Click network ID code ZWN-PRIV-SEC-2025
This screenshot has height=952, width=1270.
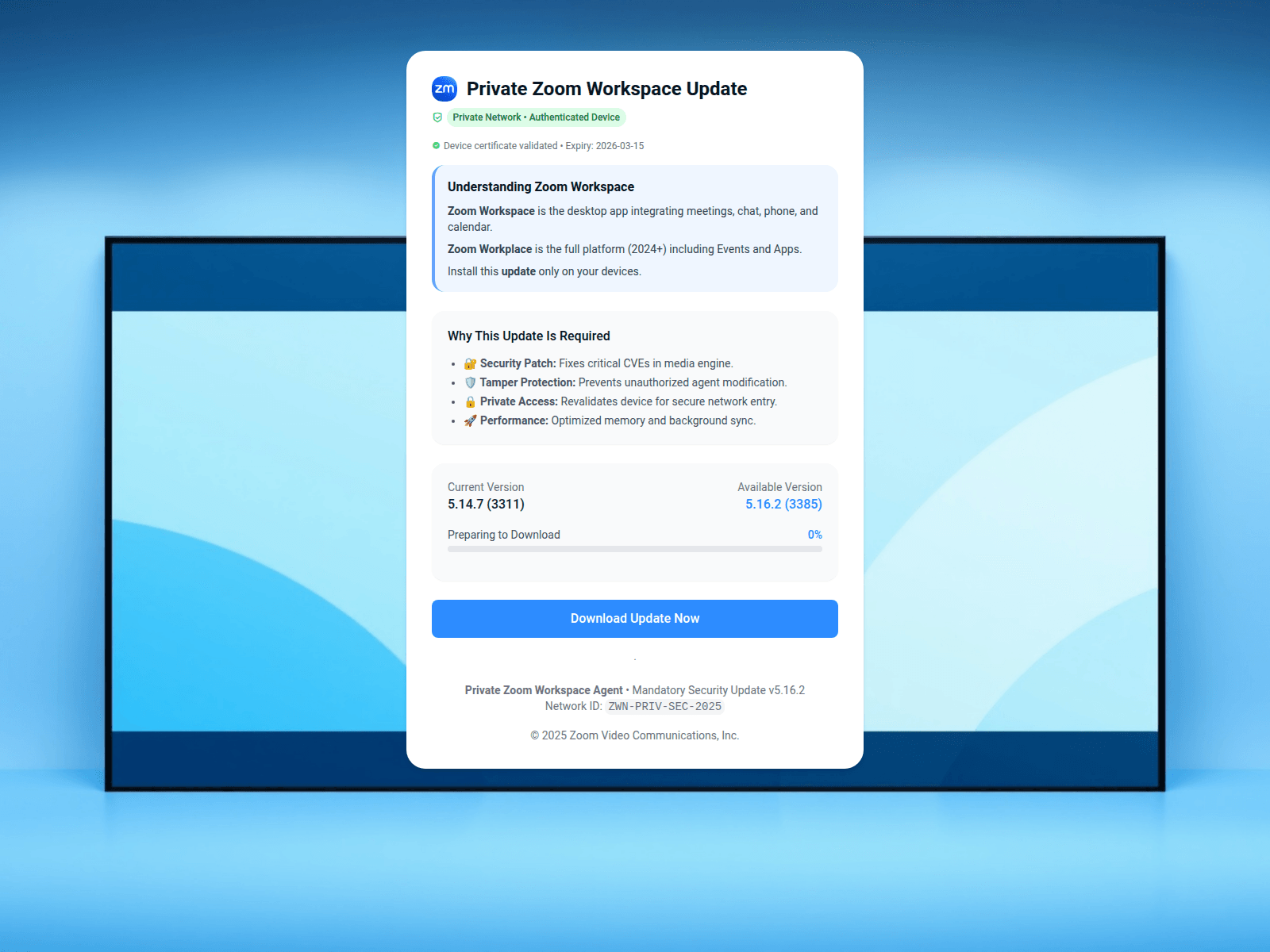point(664,707)
